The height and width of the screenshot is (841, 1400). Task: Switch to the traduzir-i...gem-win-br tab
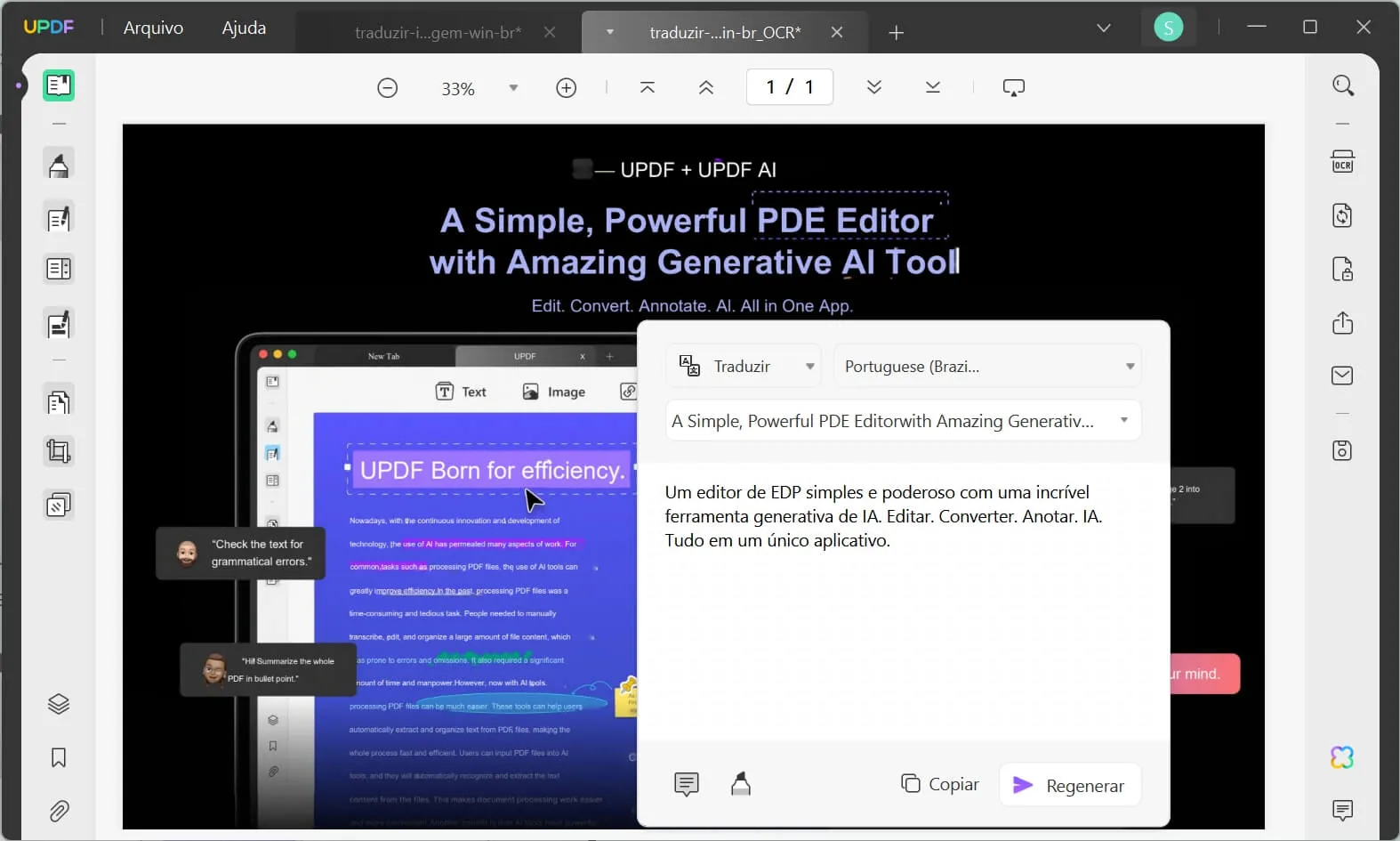click(x=438, y=33)
